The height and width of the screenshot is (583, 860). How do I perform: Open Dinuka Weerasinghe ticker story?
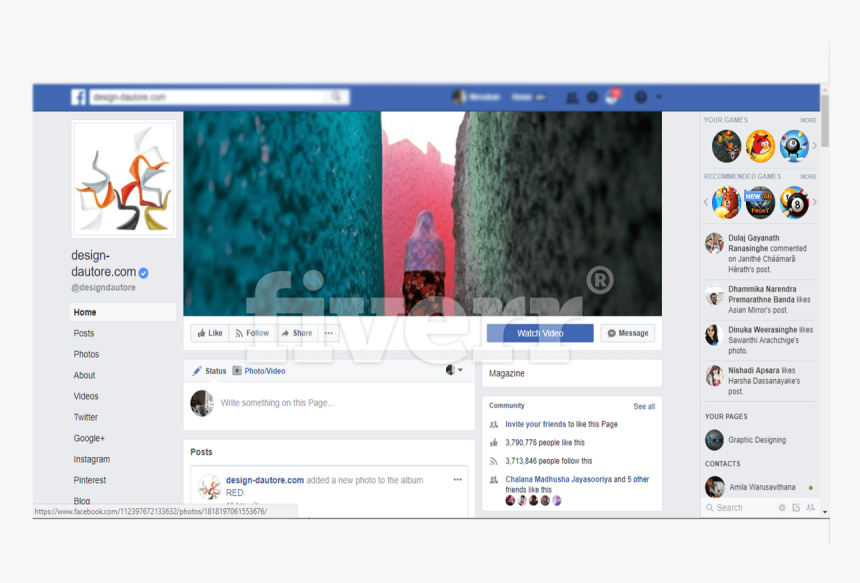[x=760, y=340]
